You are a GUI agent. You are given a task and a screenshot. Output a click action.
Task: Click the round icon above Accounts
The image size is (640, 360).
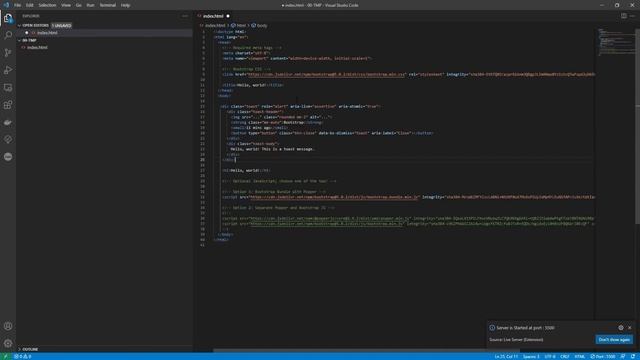coord(8,157)
